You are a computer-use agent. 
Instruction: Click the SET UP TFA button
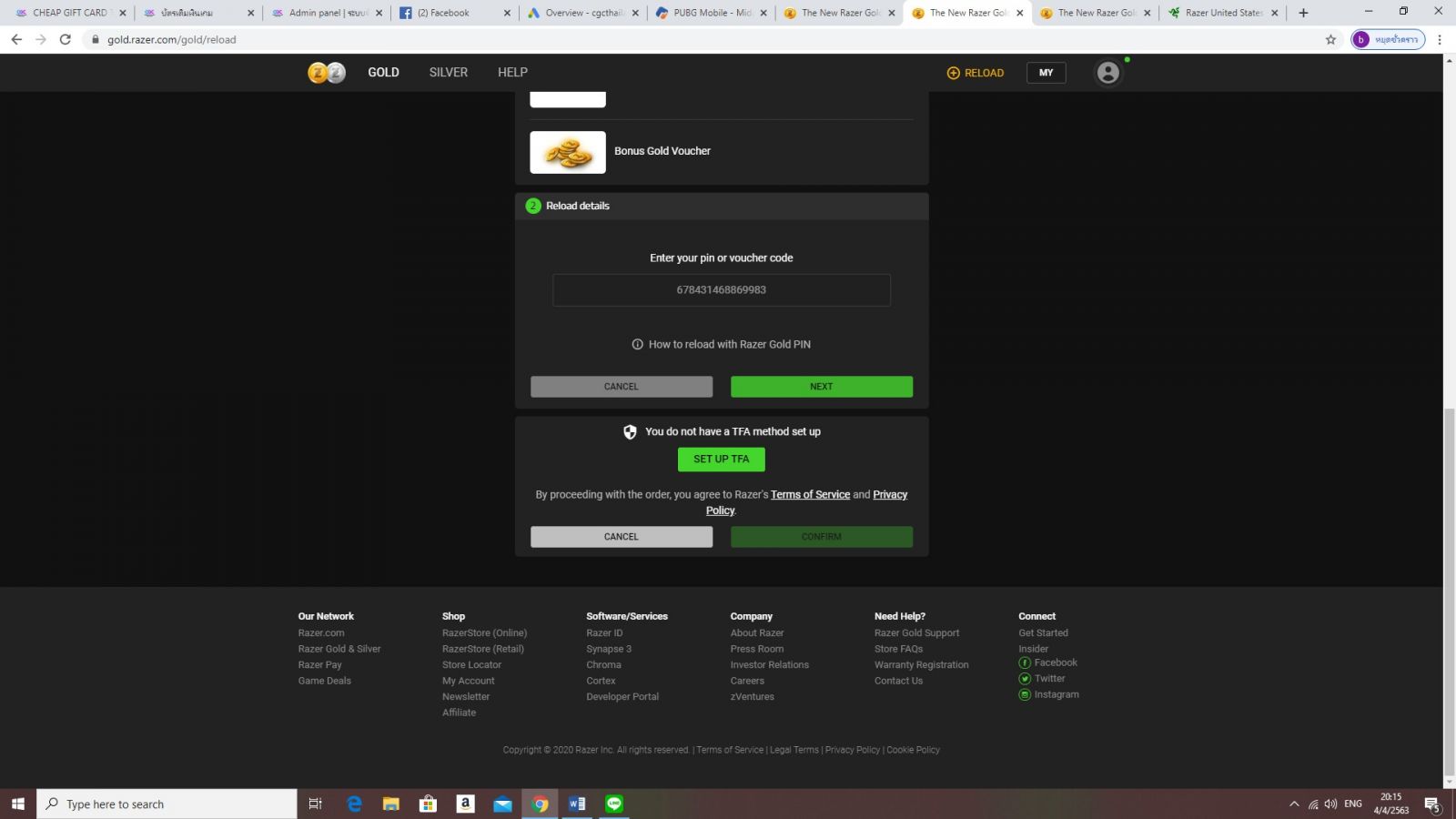(722, 460)
